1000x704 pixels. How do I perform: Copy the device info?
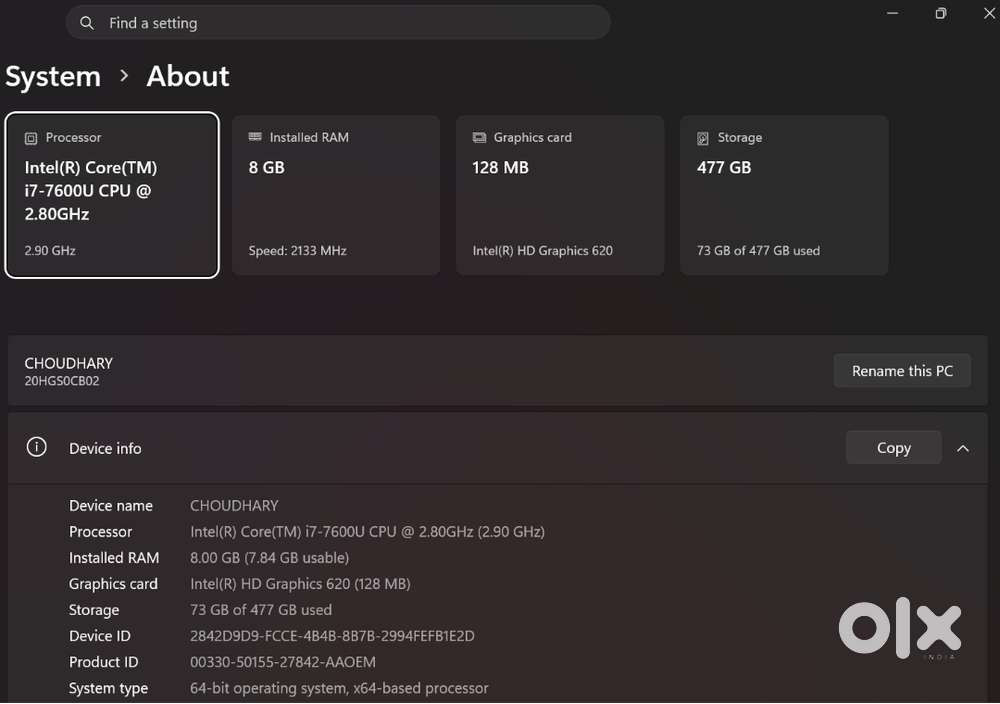tap(893, 448)
